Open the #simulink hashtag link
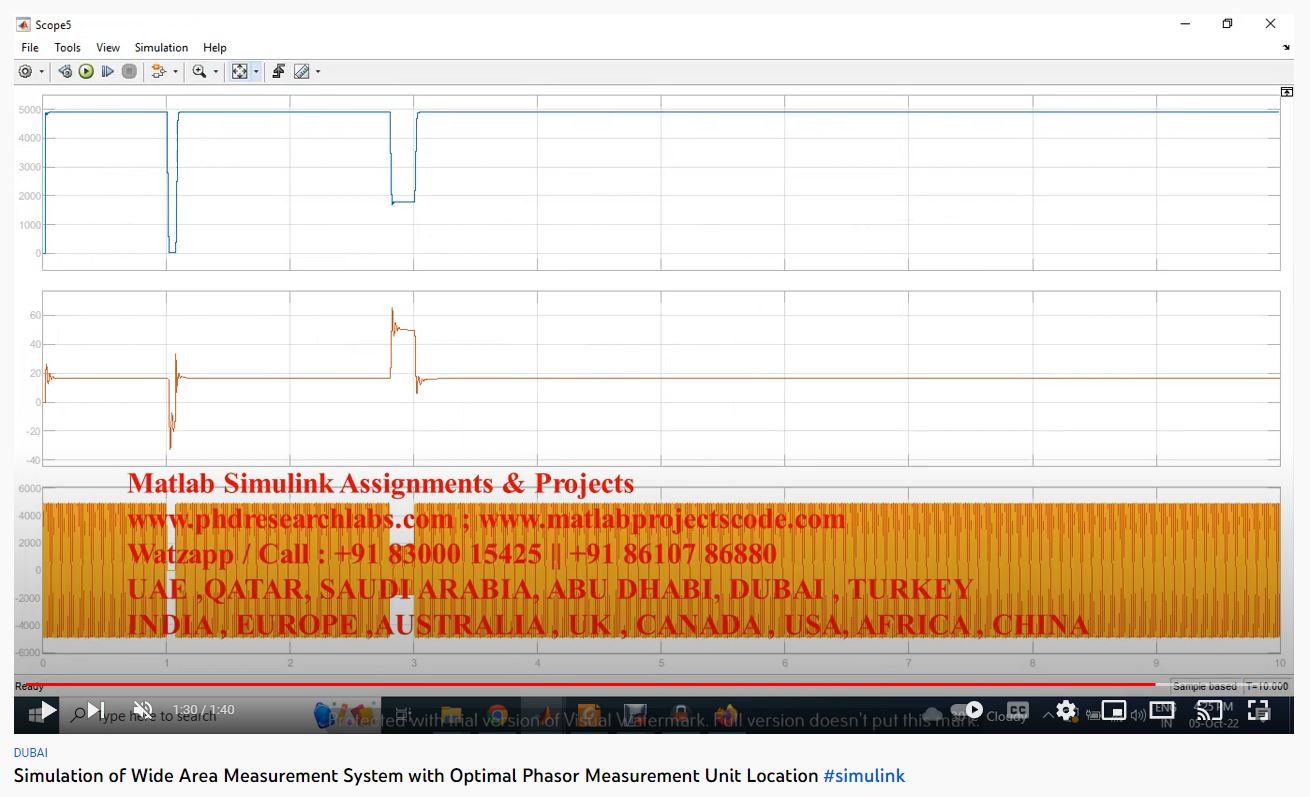1310x797 pixels. (864, 776)
